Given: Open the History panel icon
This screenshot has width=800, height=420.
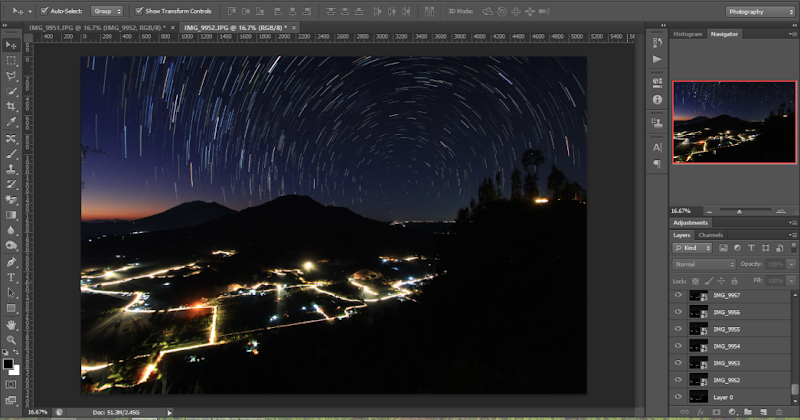Looking at the screenshot, I should click(657, 43).
